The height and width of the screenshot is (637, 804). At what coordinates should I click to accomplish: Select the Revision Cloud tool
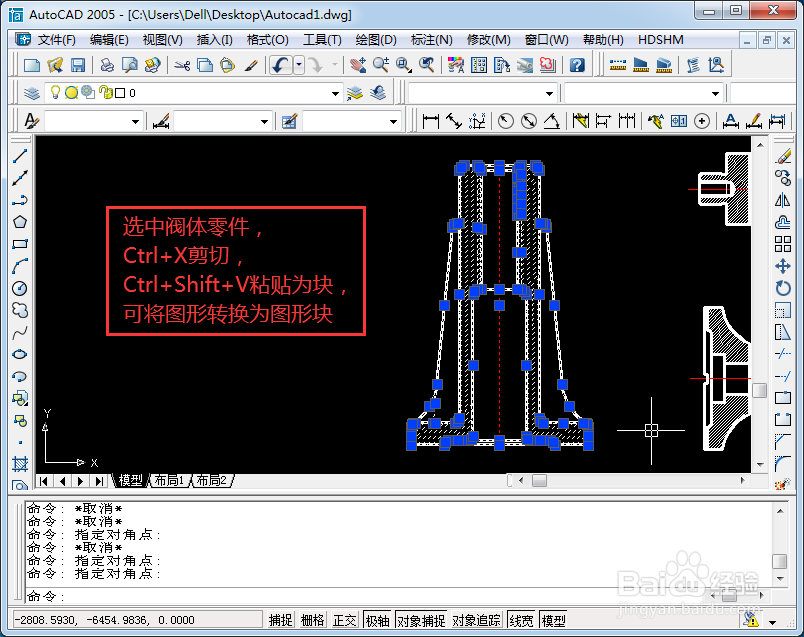click(x=19, y=310)
